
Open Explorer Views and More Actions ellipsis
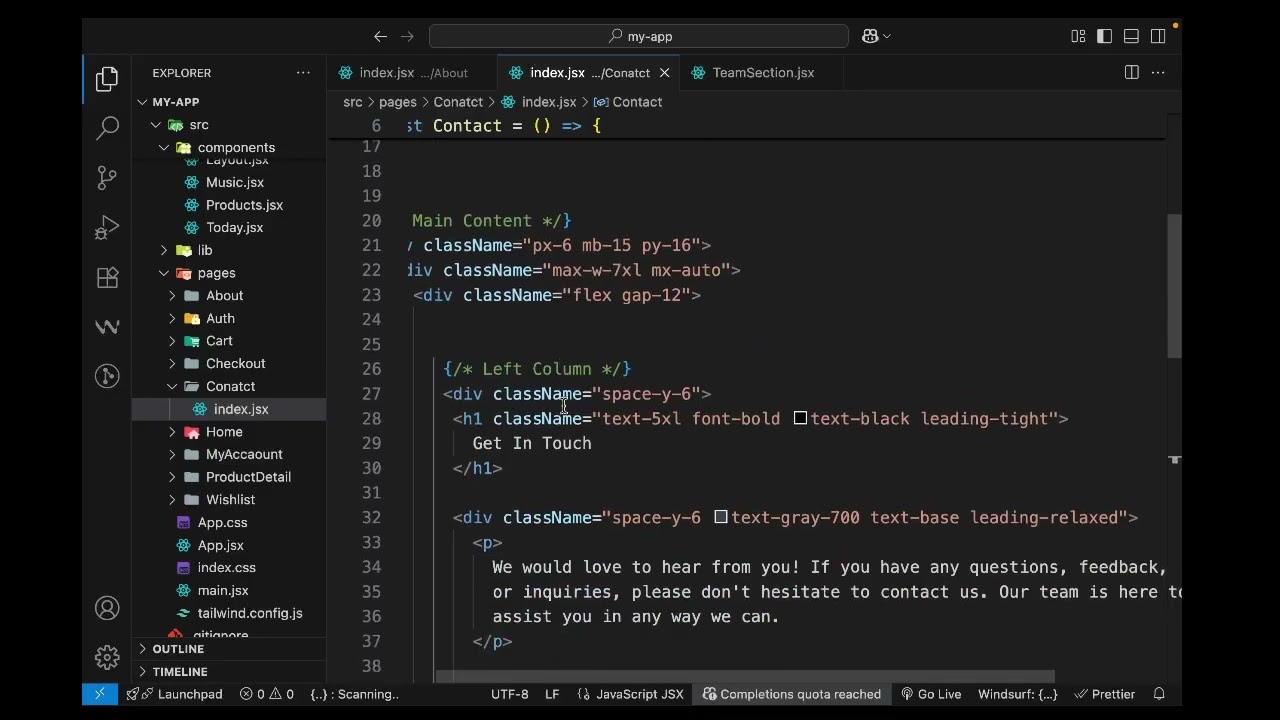[303, 72]
